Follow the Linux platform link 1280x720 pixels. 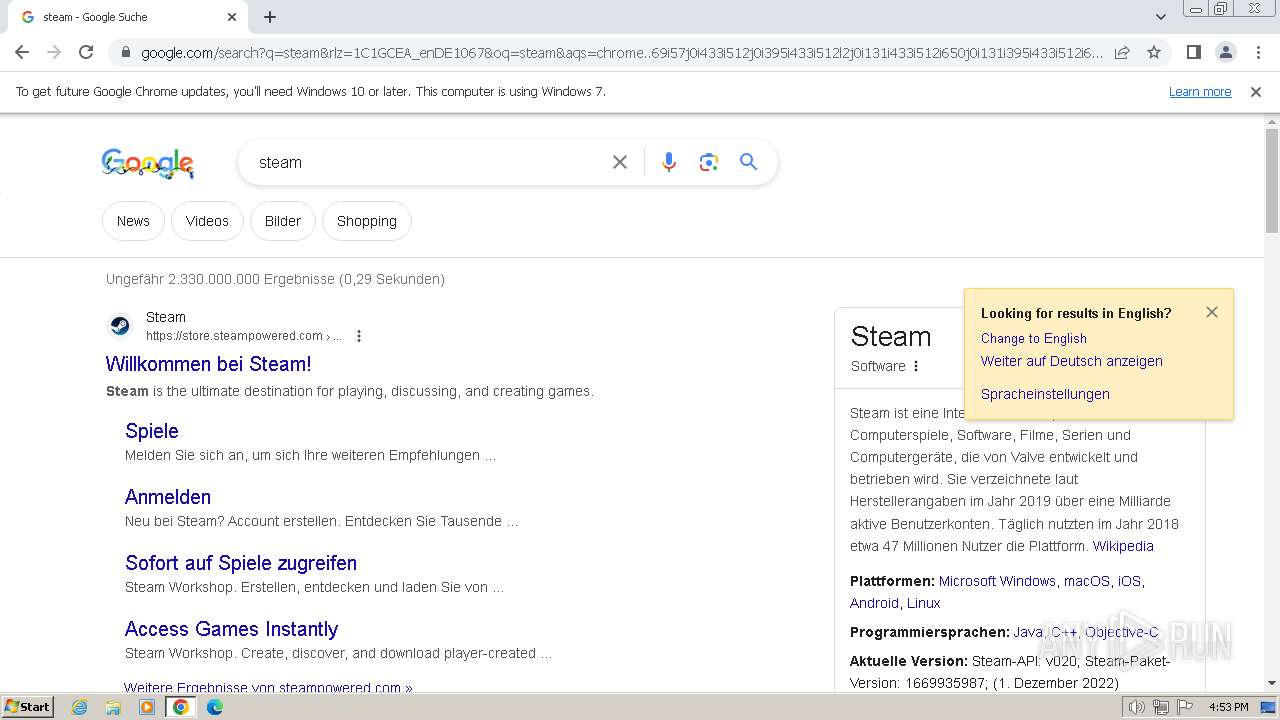pos(923,603)
